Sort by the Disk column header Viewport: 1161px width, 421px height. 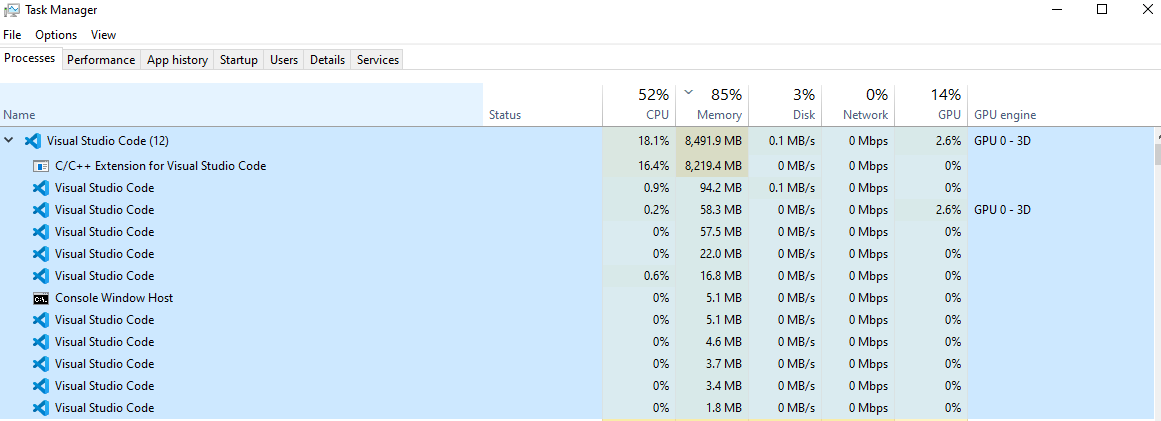coord(785,104)
